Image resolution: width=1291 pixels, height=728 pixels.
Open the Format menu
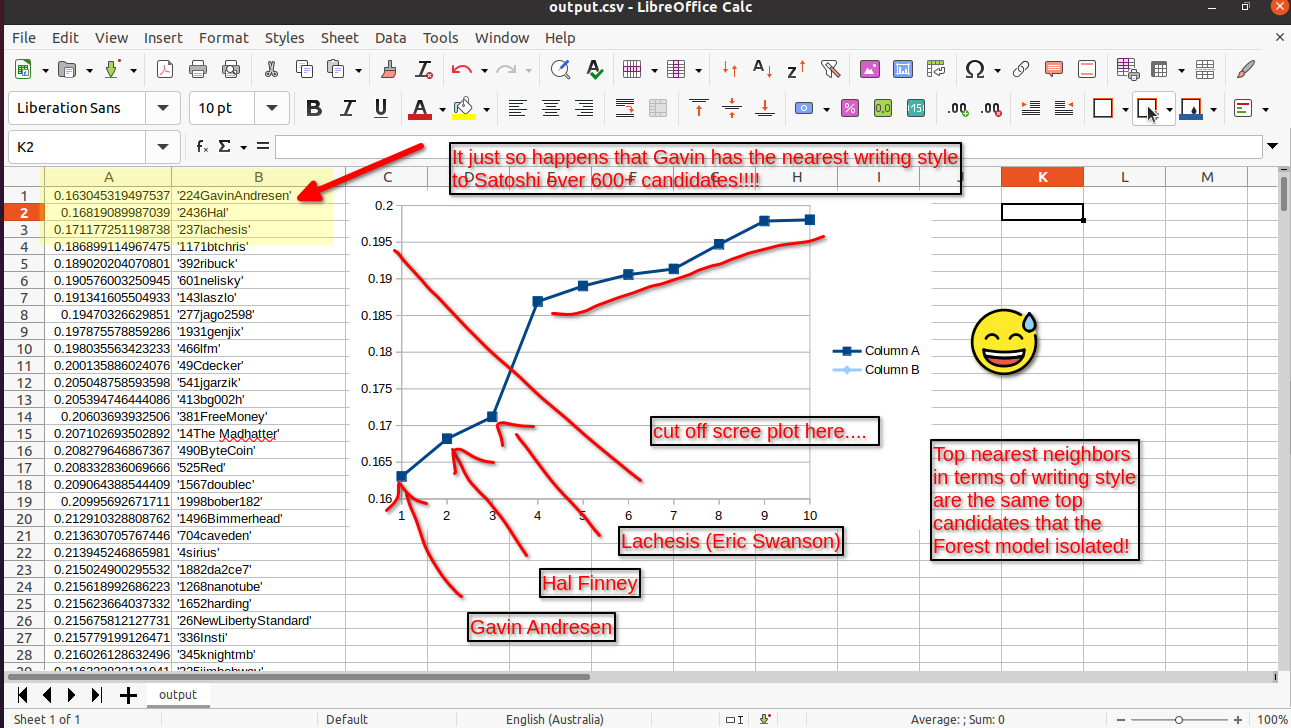pos(223,38)
